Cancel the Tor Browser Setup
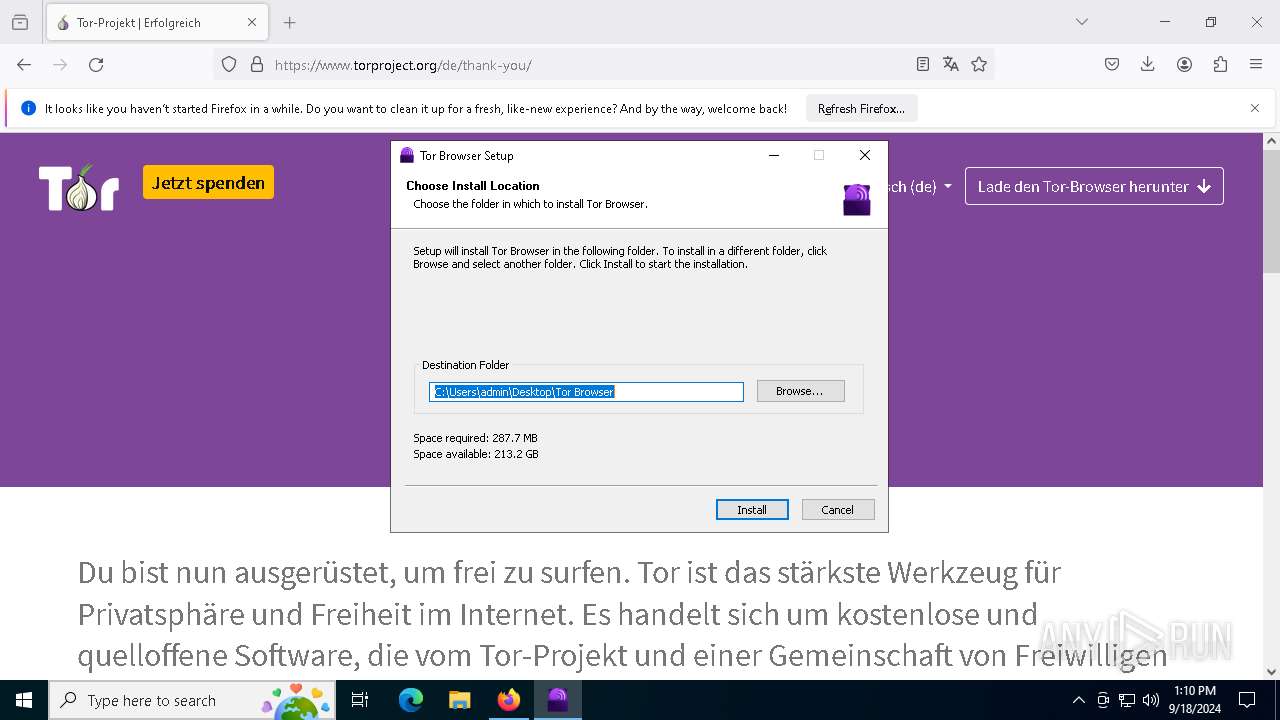Image resolution: width=1280 pixels, height=720 pixels. [x=838, y=510]
